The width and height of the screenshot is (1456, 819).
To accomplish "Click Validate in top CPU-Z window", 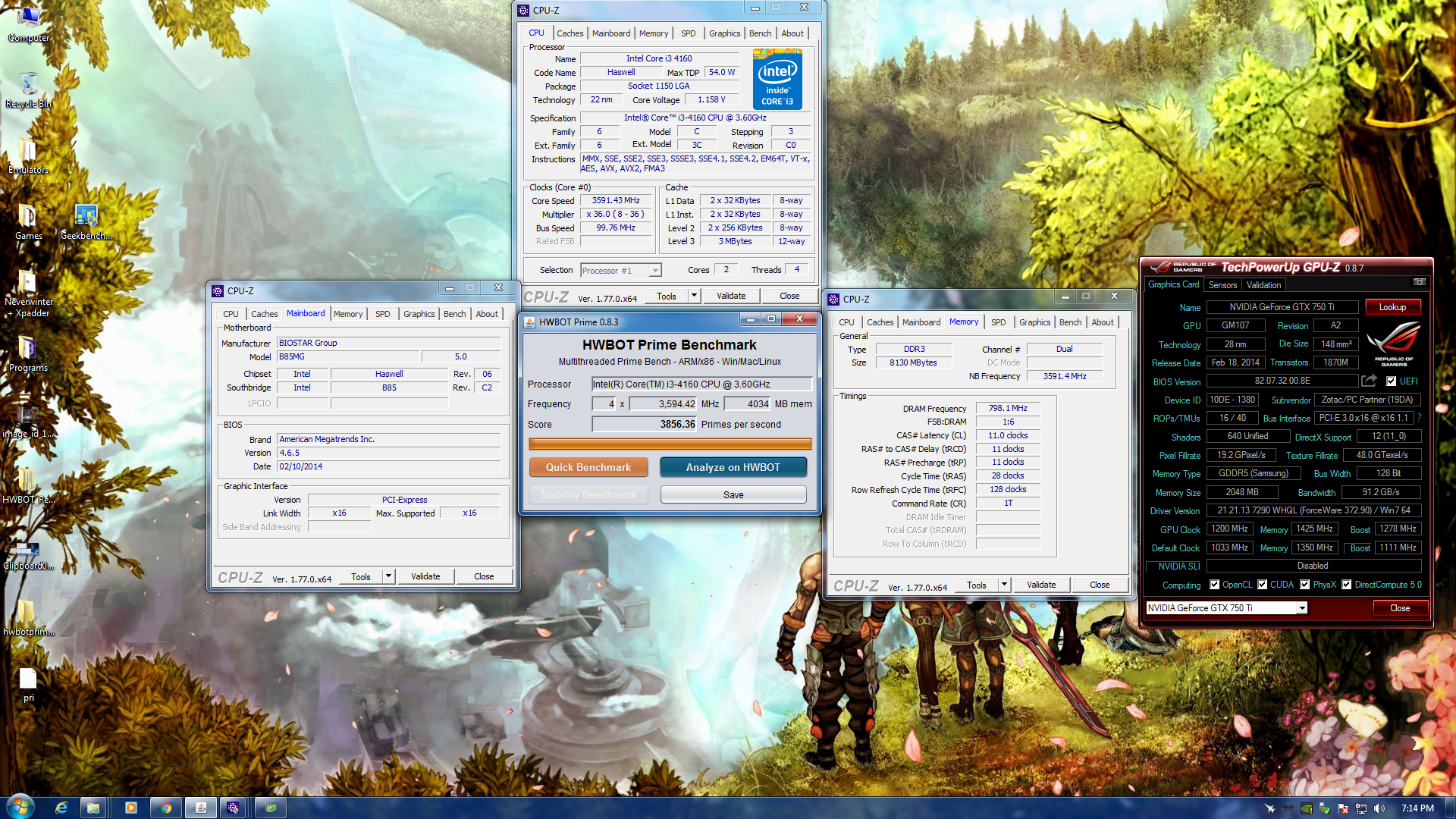I will pyautogui.click(x=731, y=296).
